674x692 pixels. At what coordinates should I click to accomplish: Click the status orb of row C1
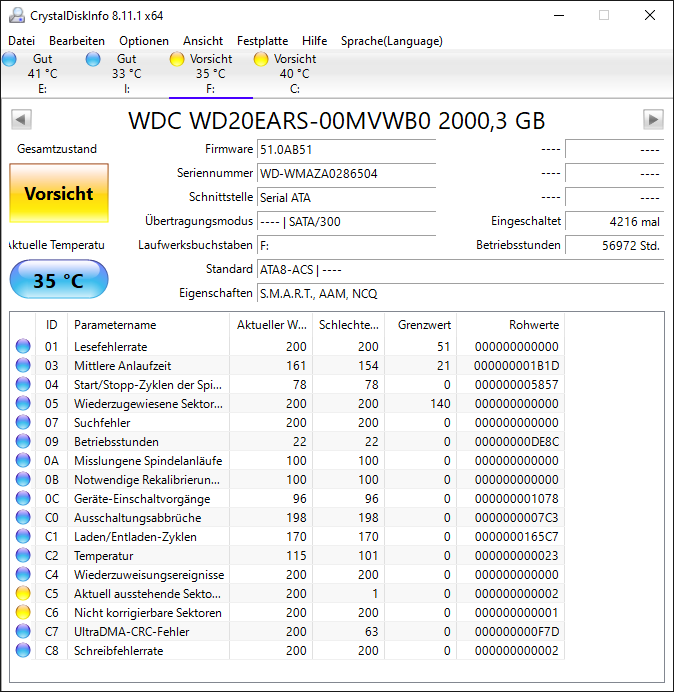(23, 537)
